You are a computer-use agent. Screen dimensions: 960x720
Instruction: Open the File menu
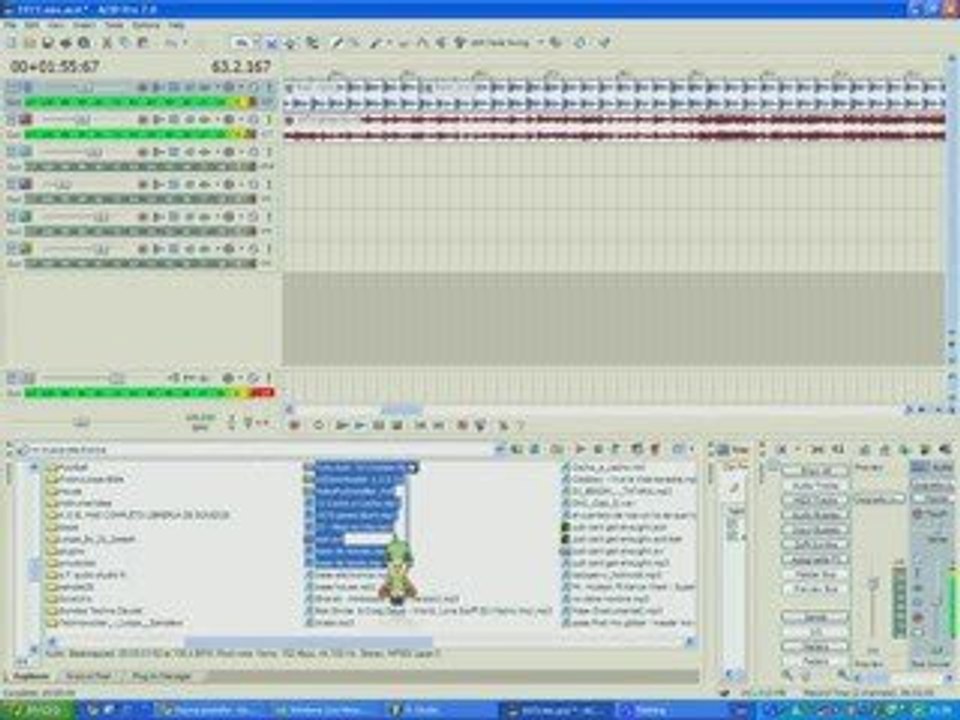(x=10, y=24)
